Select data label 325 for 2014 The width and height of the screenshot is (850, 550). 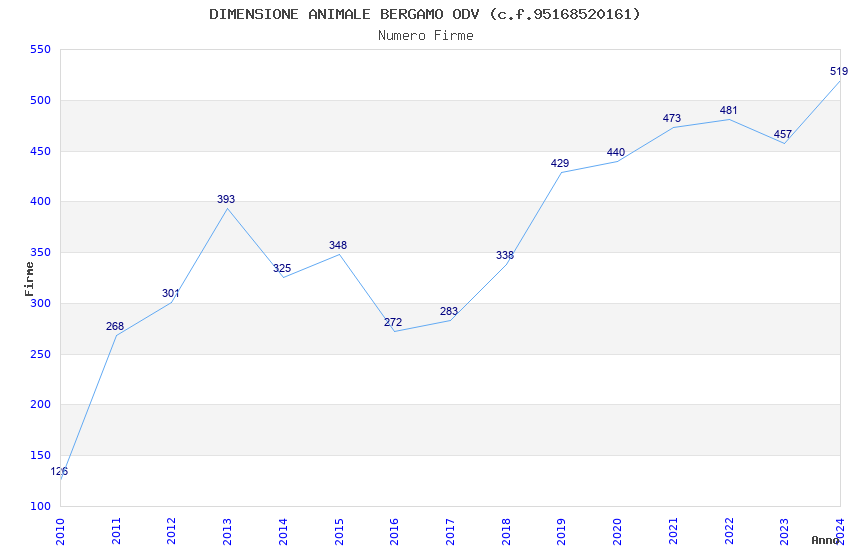point(282,268)
